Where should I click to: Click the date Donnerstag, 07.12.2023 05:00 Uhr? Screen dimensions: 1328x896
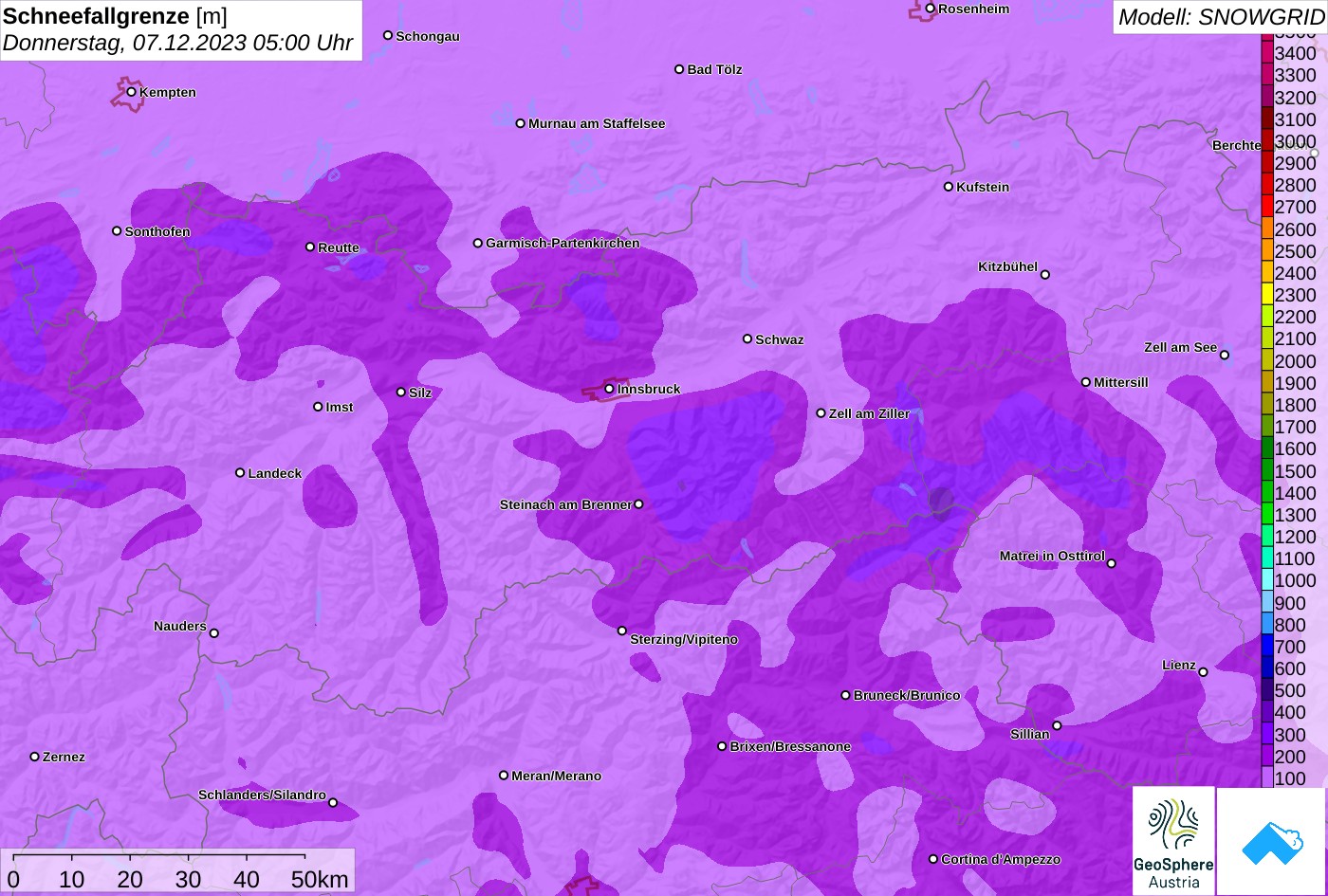178,43
